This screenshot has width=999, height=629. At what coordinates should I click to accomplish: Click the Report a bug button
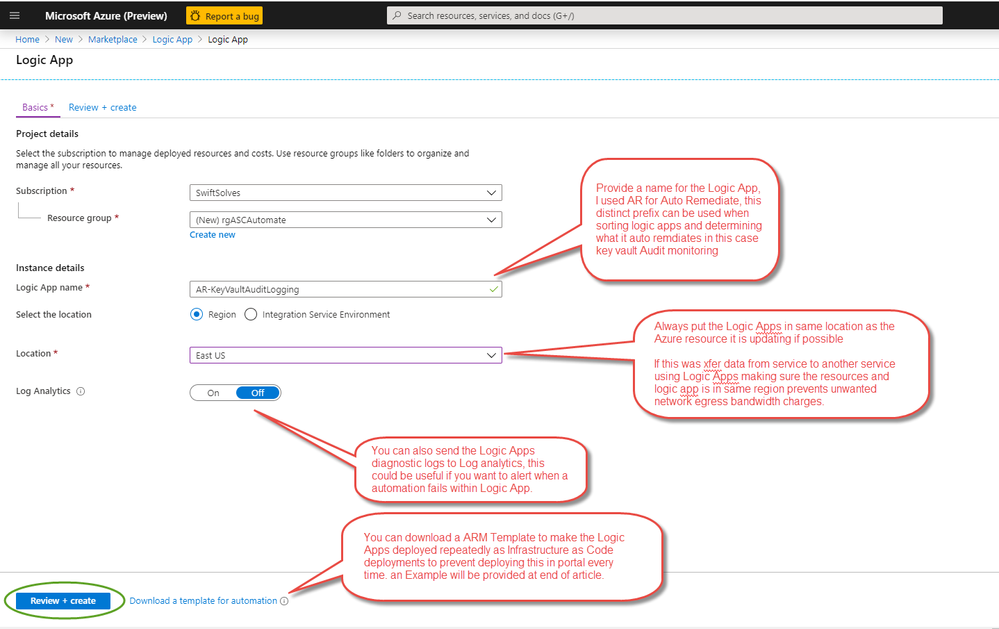click(224, 16)
